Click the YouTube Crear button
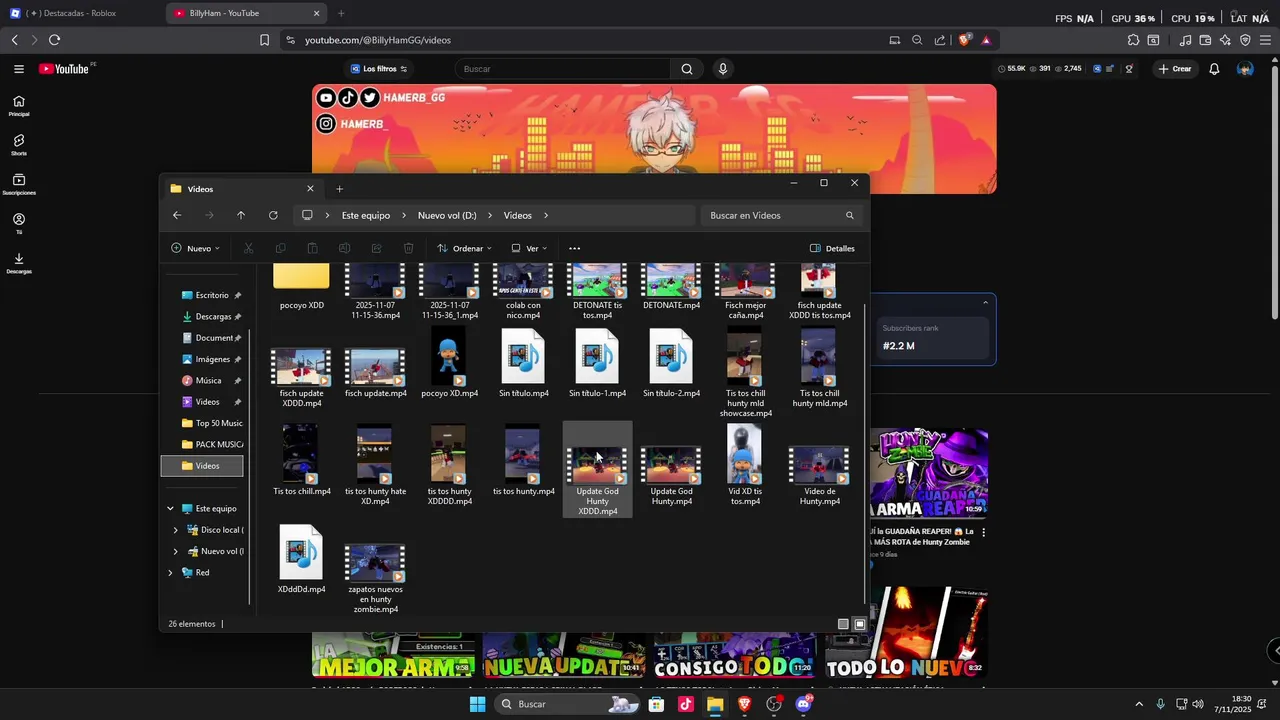Screen dimensions: 1280x720 [x=1175, y=69]
